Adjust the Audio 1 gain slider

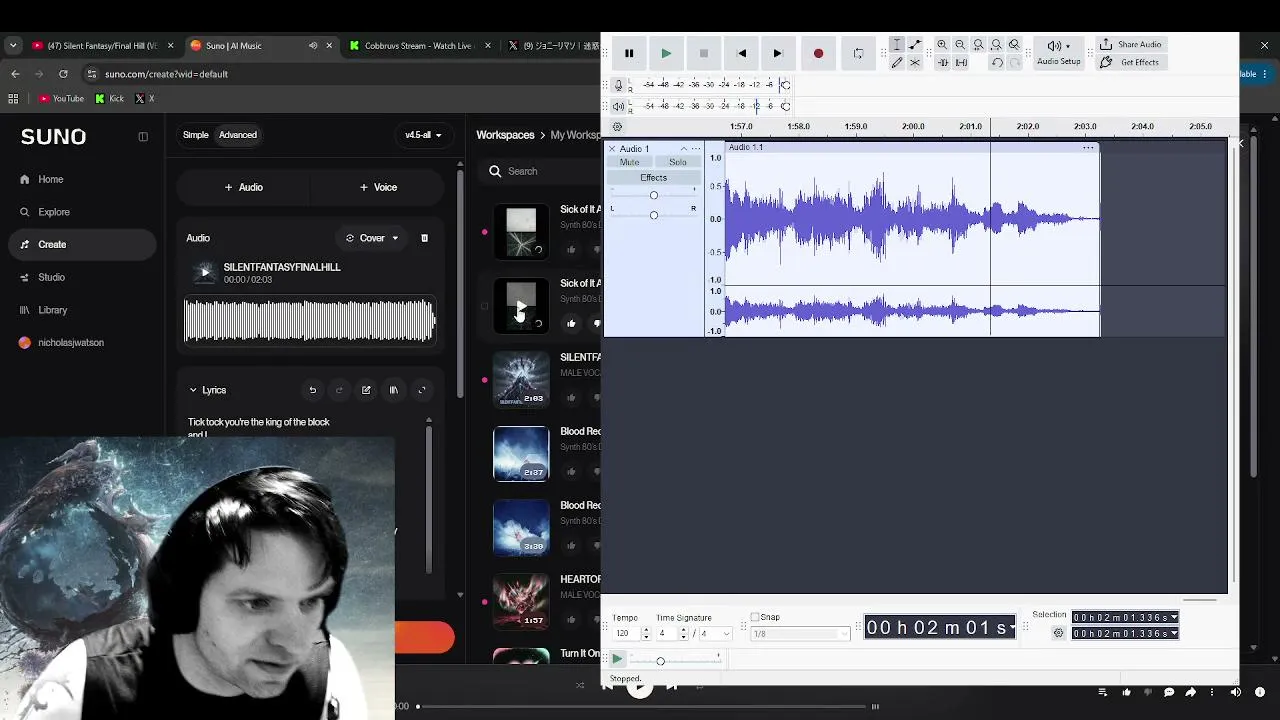point(654,195)
